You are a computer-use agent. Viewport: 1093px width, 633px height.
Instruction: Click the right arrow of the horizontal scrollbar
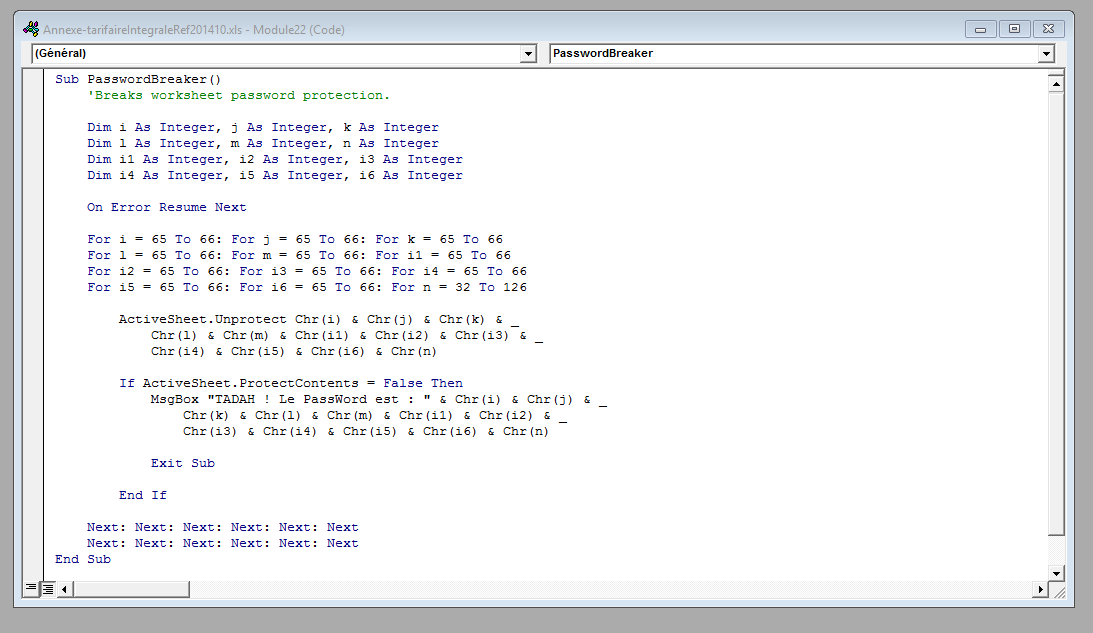(1040, 589)
